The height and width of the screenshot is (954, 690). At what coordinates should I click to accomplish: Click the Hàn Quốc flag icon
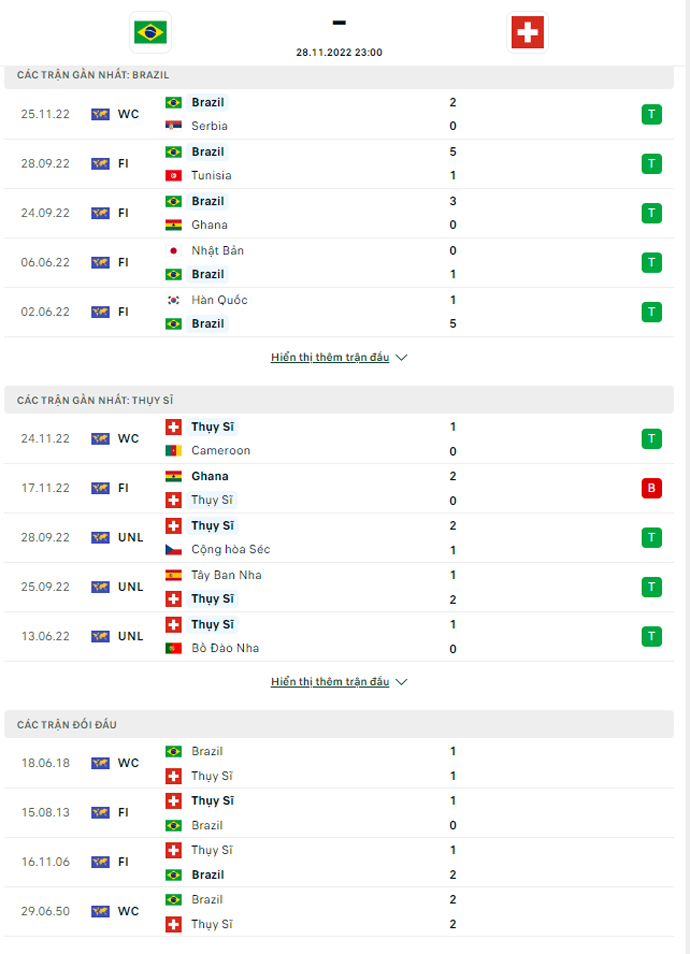coord(174,300)
